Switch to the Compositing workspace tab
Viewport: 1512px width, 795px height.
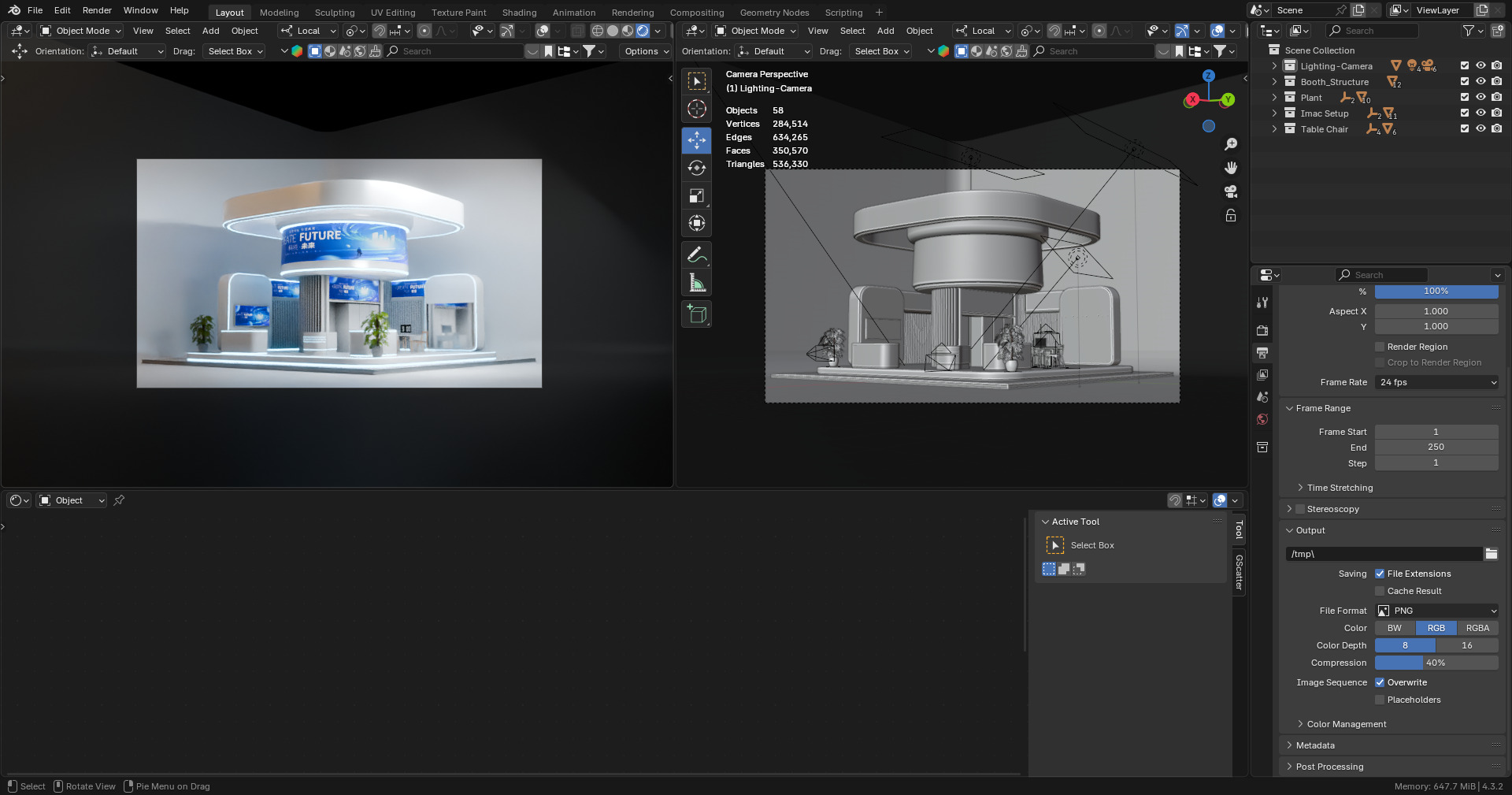(697, 13)
